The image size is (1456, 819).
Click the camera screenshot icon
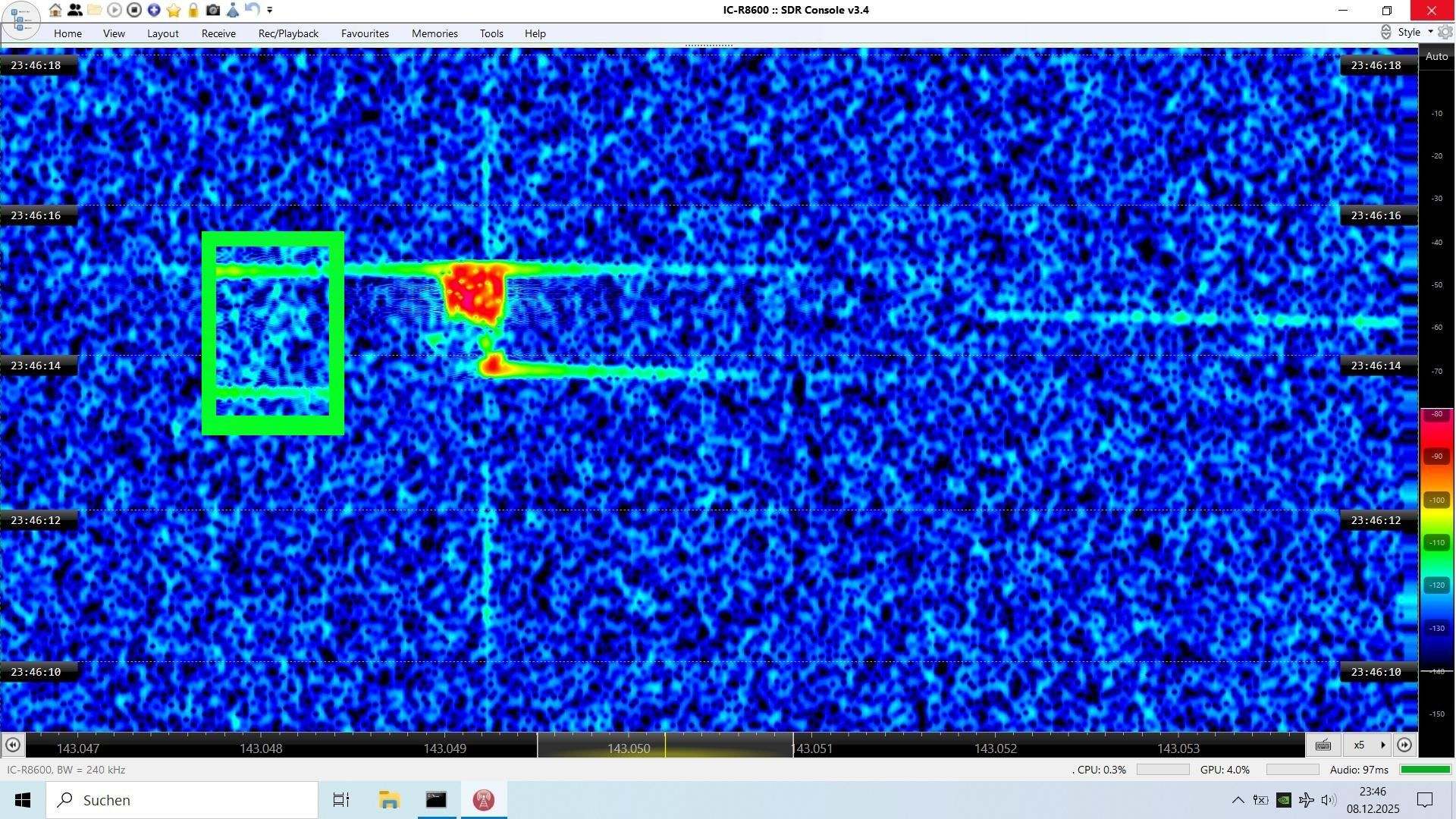(213, 10)
